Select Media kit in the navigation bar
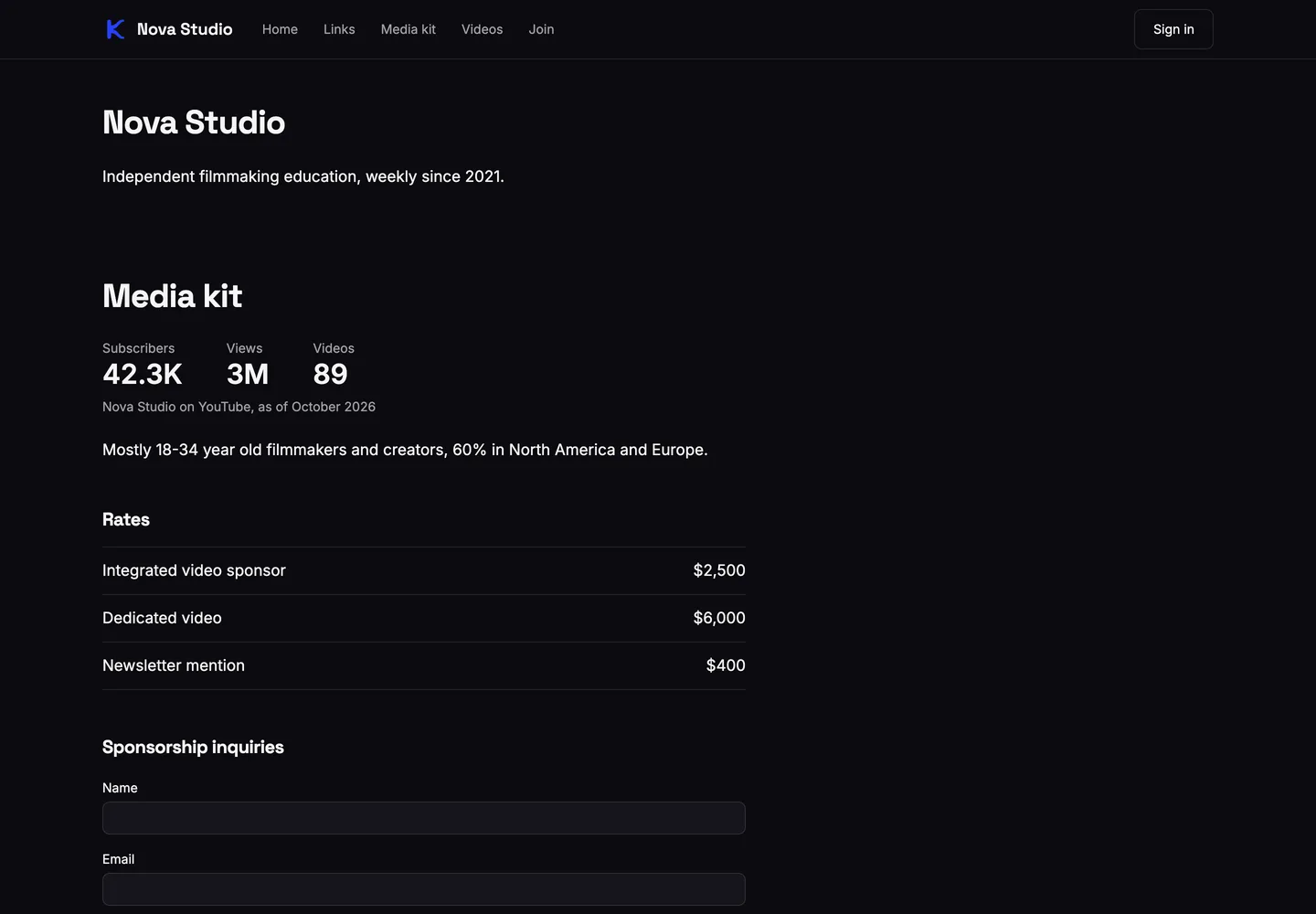This screenshot has width=1316, height=914. 409,29
